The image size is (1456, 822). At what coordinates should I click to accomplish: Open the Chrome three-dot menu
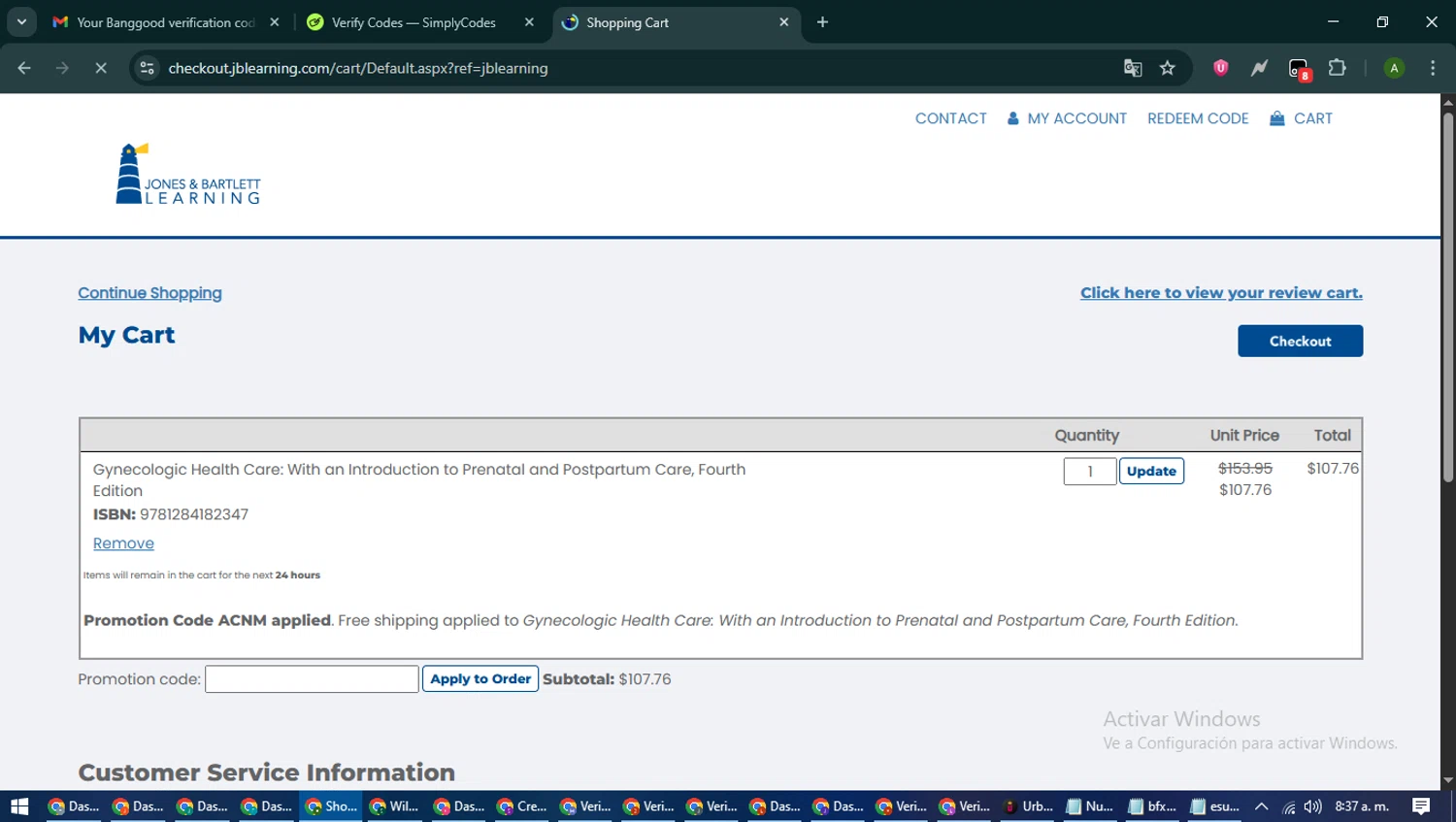(x=1433, y=68)
